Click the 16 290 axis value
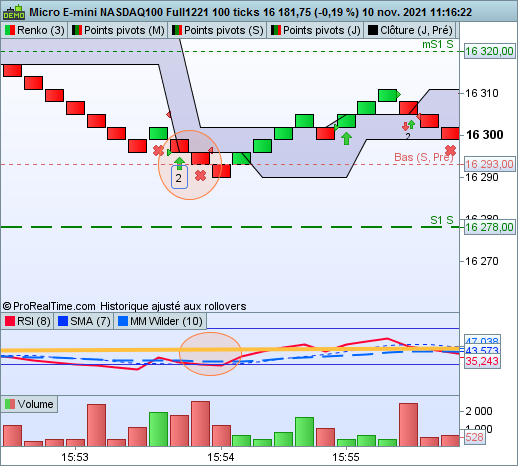Viewport: 518px width, 466px height. tap(482, 177)
